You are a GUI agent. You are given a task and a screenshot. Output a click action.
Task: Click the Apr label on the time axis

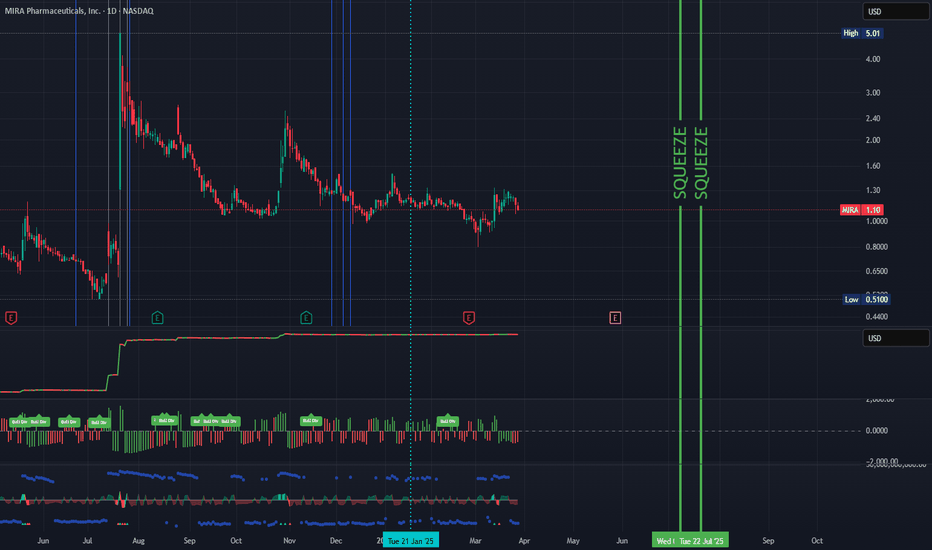524,540
